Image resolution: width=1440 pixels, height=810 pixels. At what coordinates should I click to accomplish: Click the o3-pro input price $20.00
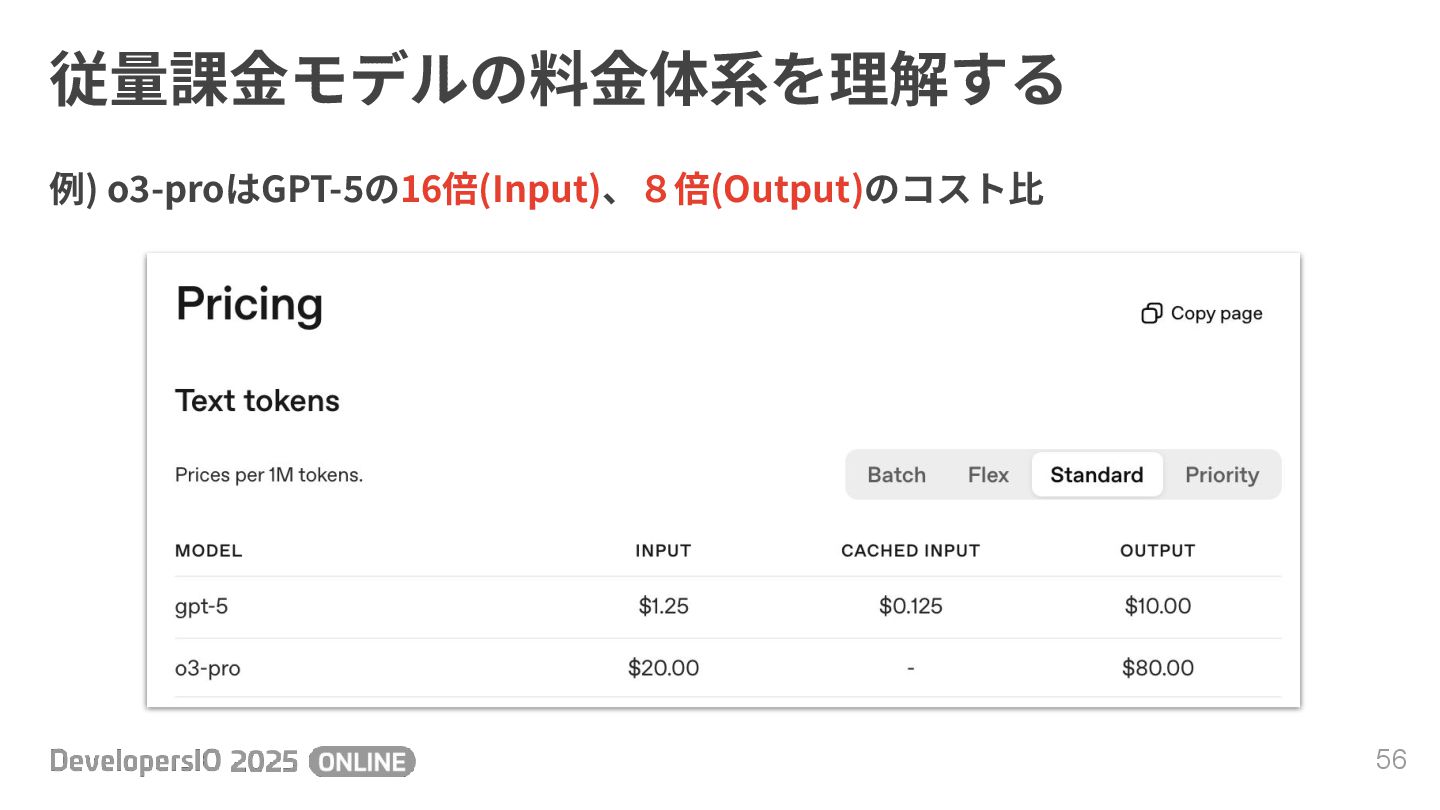pyautogui.click(x=663, y=668)
